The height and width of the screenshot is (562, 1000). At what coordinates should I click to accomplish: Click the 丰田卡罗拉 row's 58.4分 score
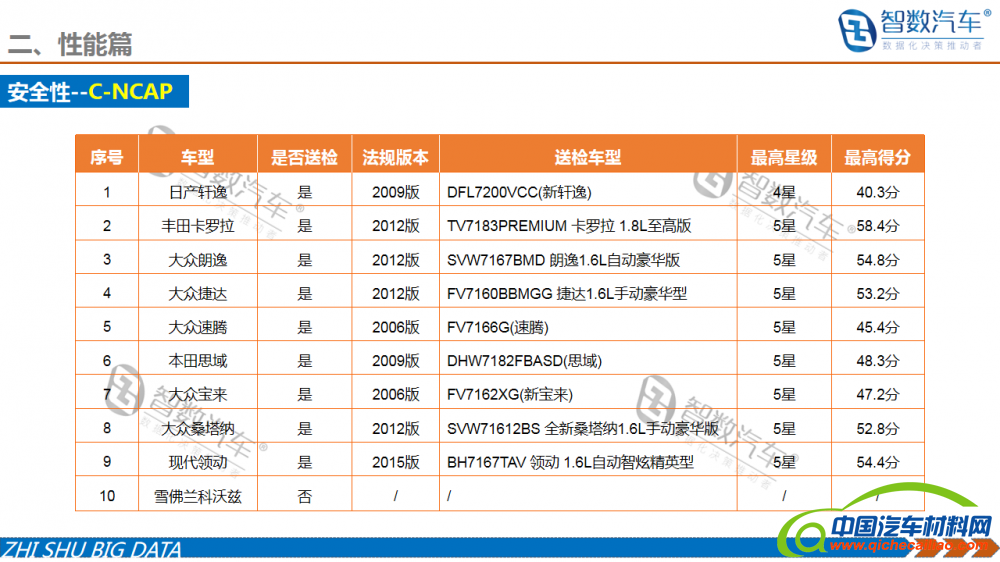[x=877, y=226]
